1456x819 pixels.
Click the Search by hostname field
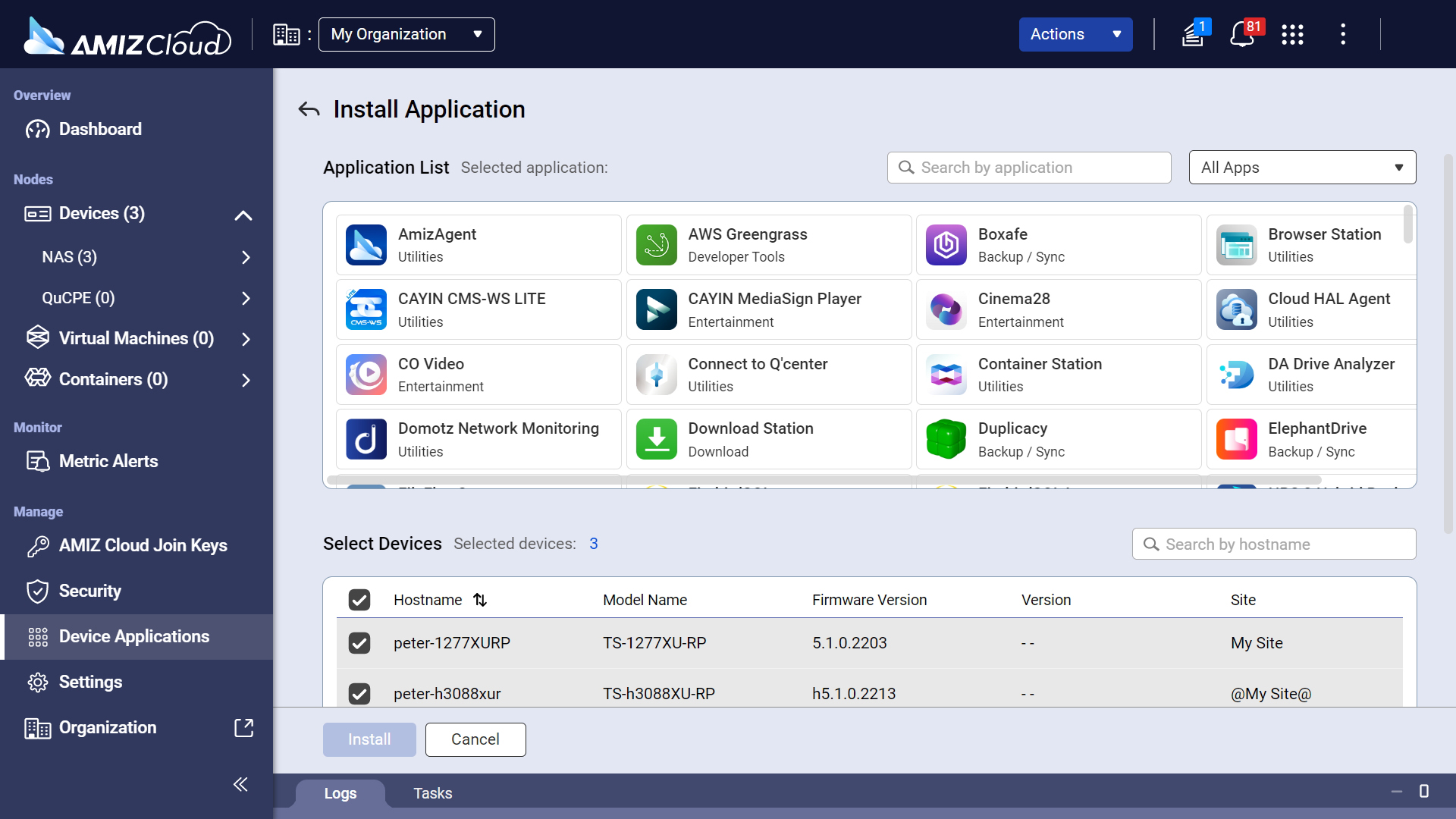coord(1274,544)
